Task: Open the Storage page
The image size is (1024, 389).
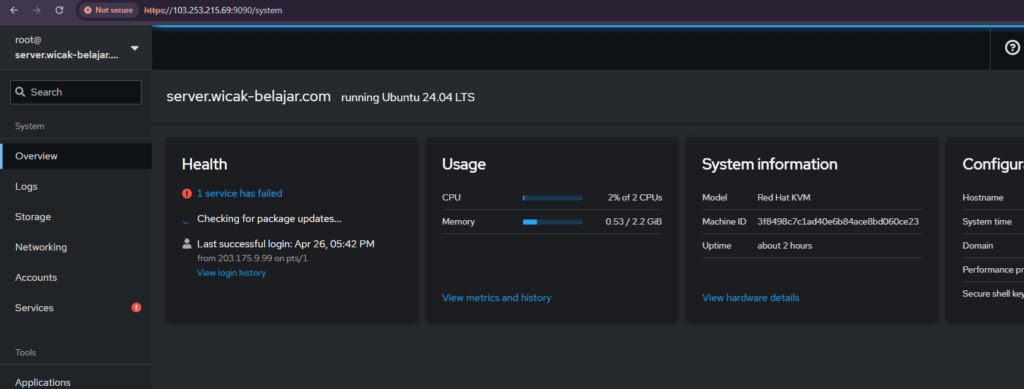Action: click(x=76, y=217)
